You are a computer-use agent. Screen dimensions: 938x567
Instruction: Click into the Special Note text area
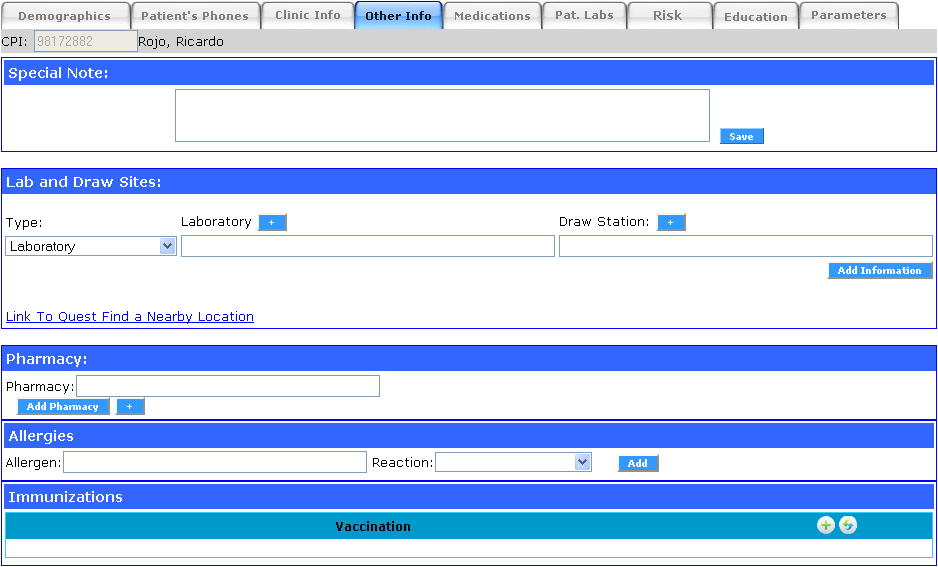[442, 115]
